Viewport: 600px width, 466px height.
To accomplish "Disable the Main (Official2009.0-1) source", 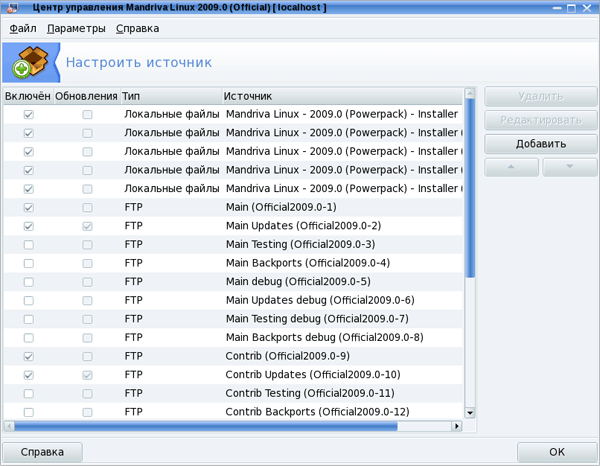I will [x=28, y=207].
